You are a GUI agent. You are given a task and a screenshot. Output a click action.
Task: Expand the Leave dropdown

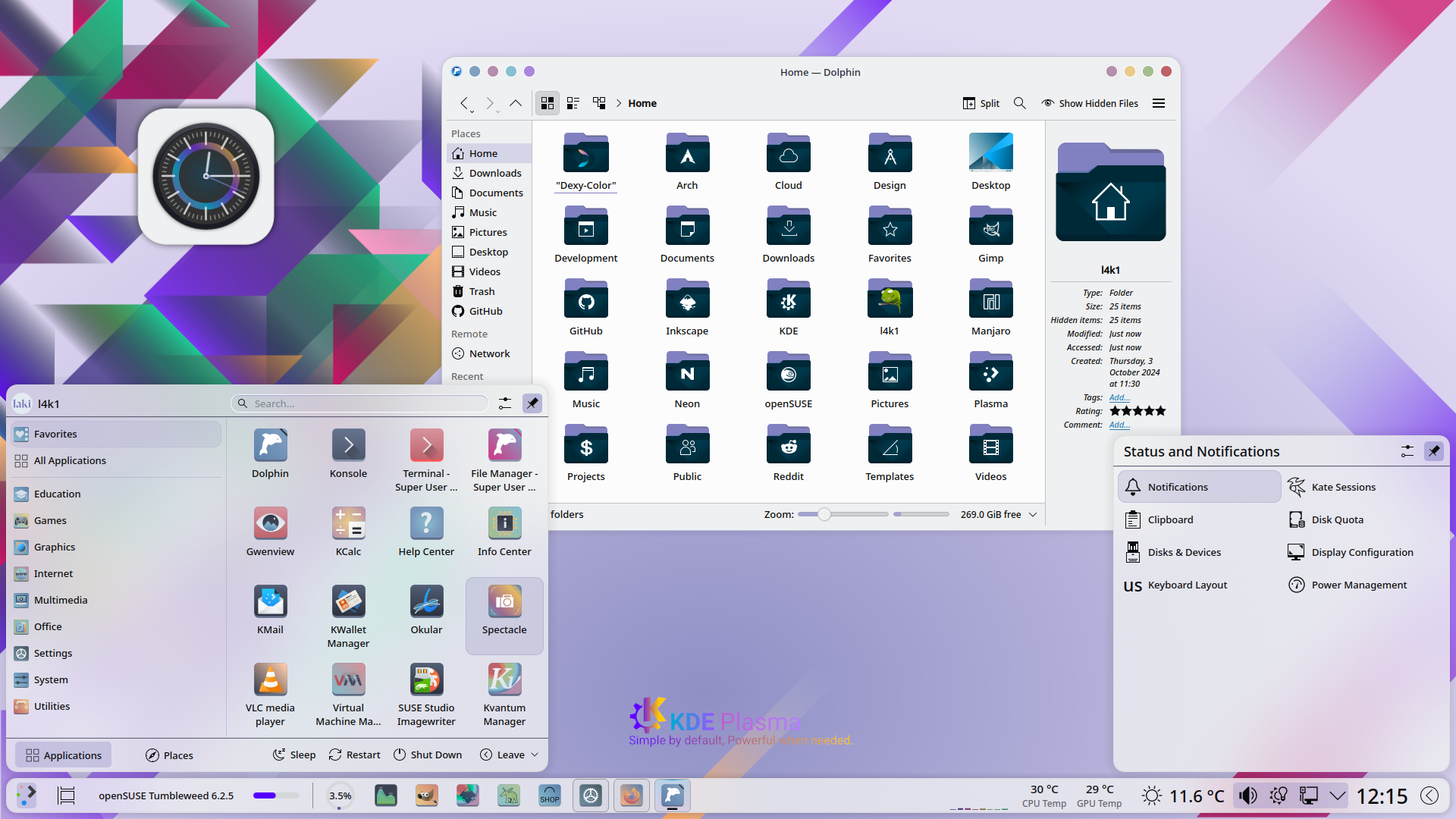click(509, 755)
